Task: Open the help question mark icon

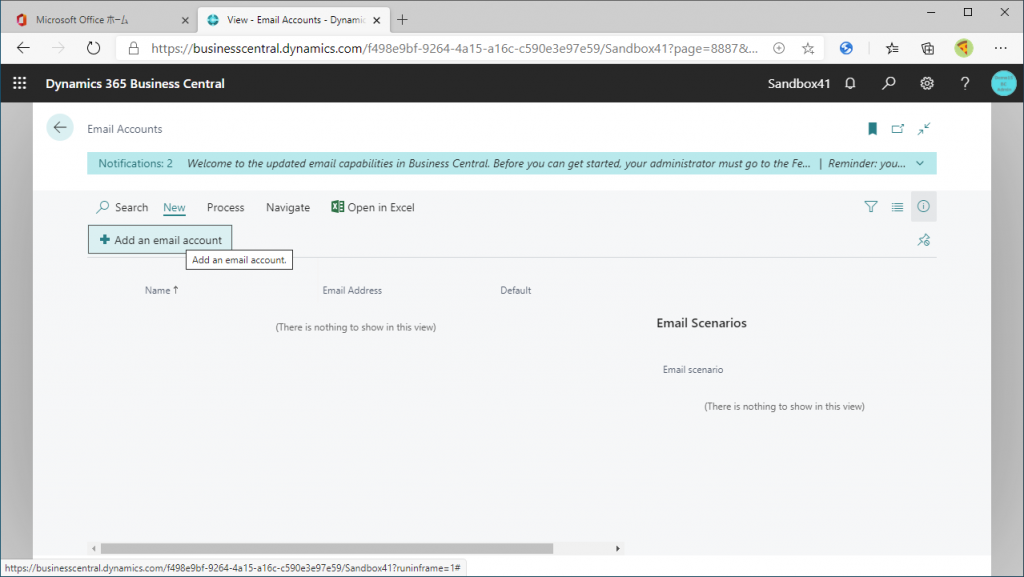Action: coord(965,84)
